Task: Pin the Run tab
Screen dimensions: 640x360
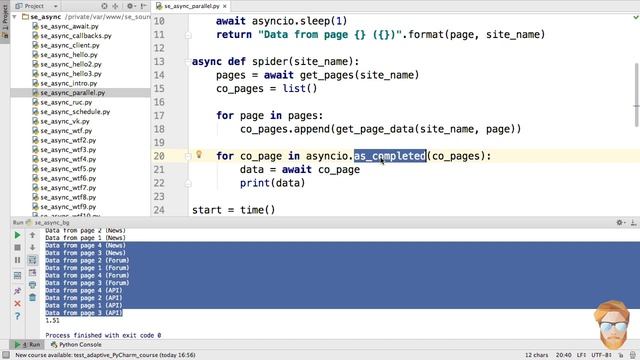Action: [x=17, y=291]
